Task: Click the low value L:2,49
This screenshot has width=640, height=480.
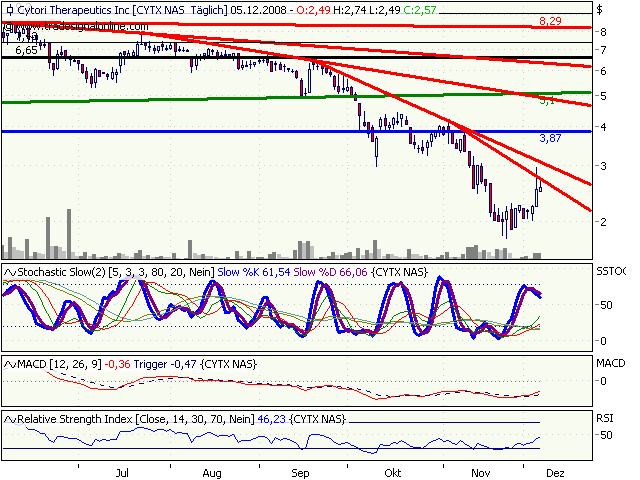Action: pyautogui.click(x=385, y=10)
